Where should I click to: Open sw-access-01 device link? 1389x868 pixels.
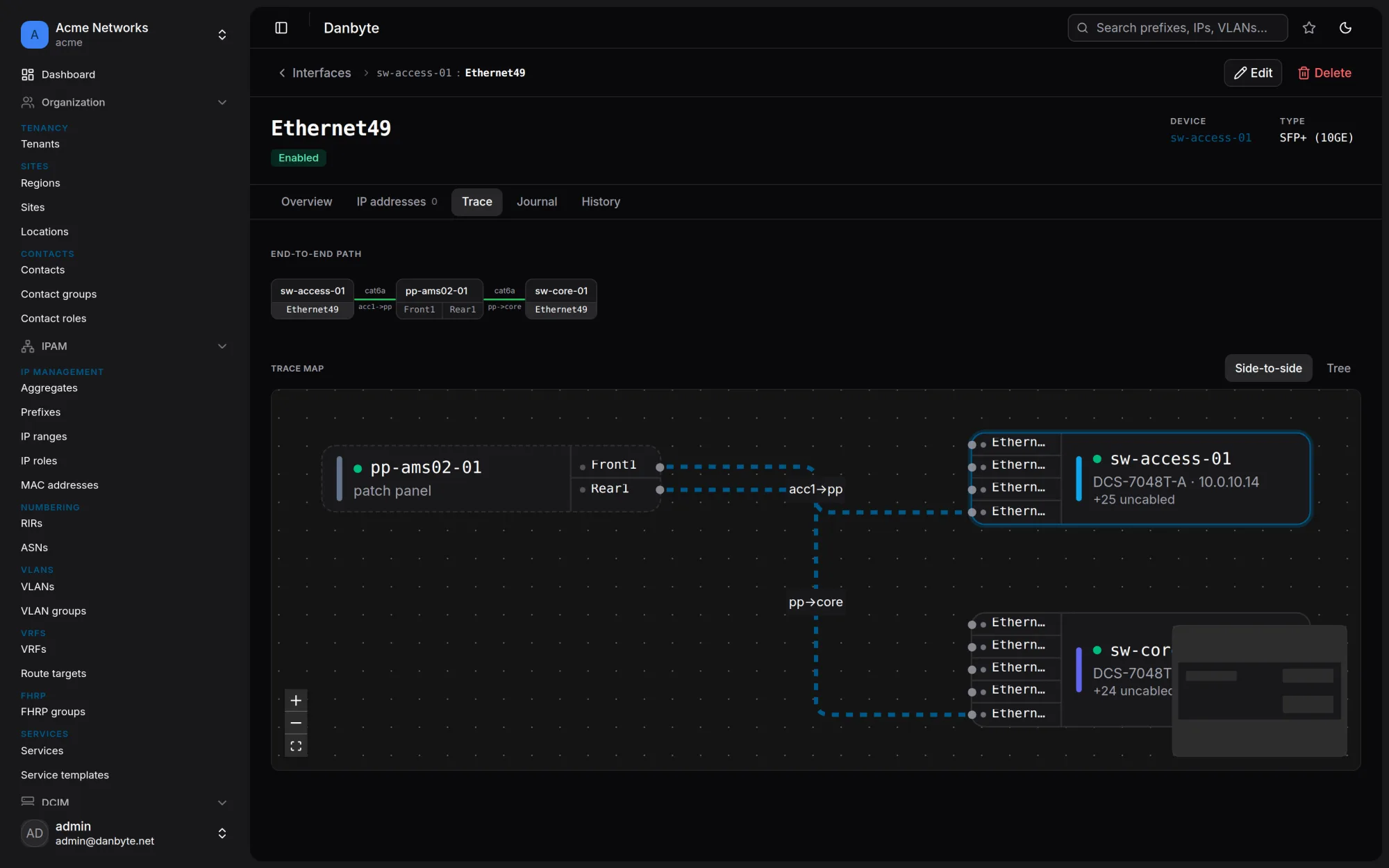click(1211, 137)
